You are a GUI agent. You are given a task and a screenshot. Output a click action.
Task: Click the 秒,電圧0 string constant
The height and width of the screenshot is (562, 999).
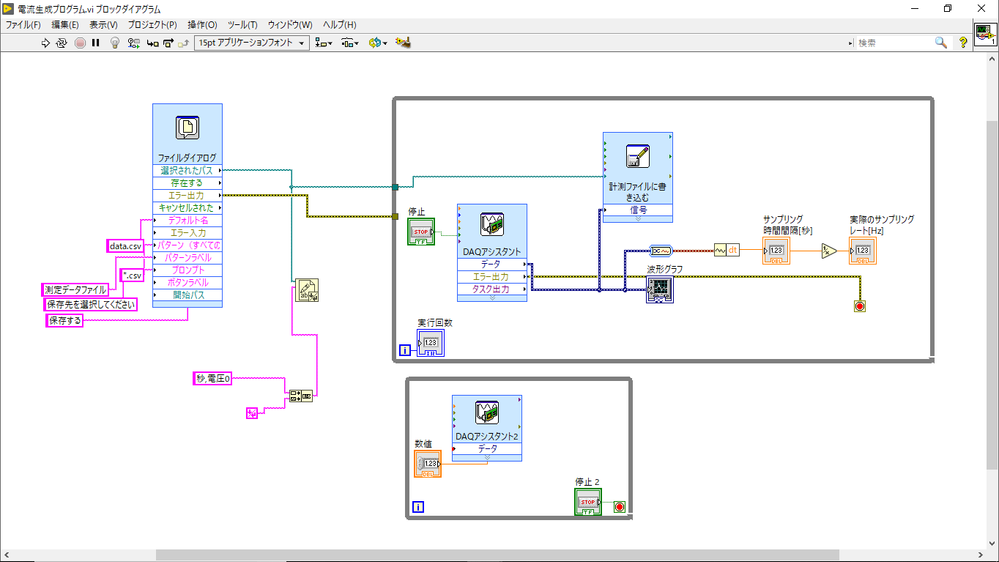(x=213, y=378)
